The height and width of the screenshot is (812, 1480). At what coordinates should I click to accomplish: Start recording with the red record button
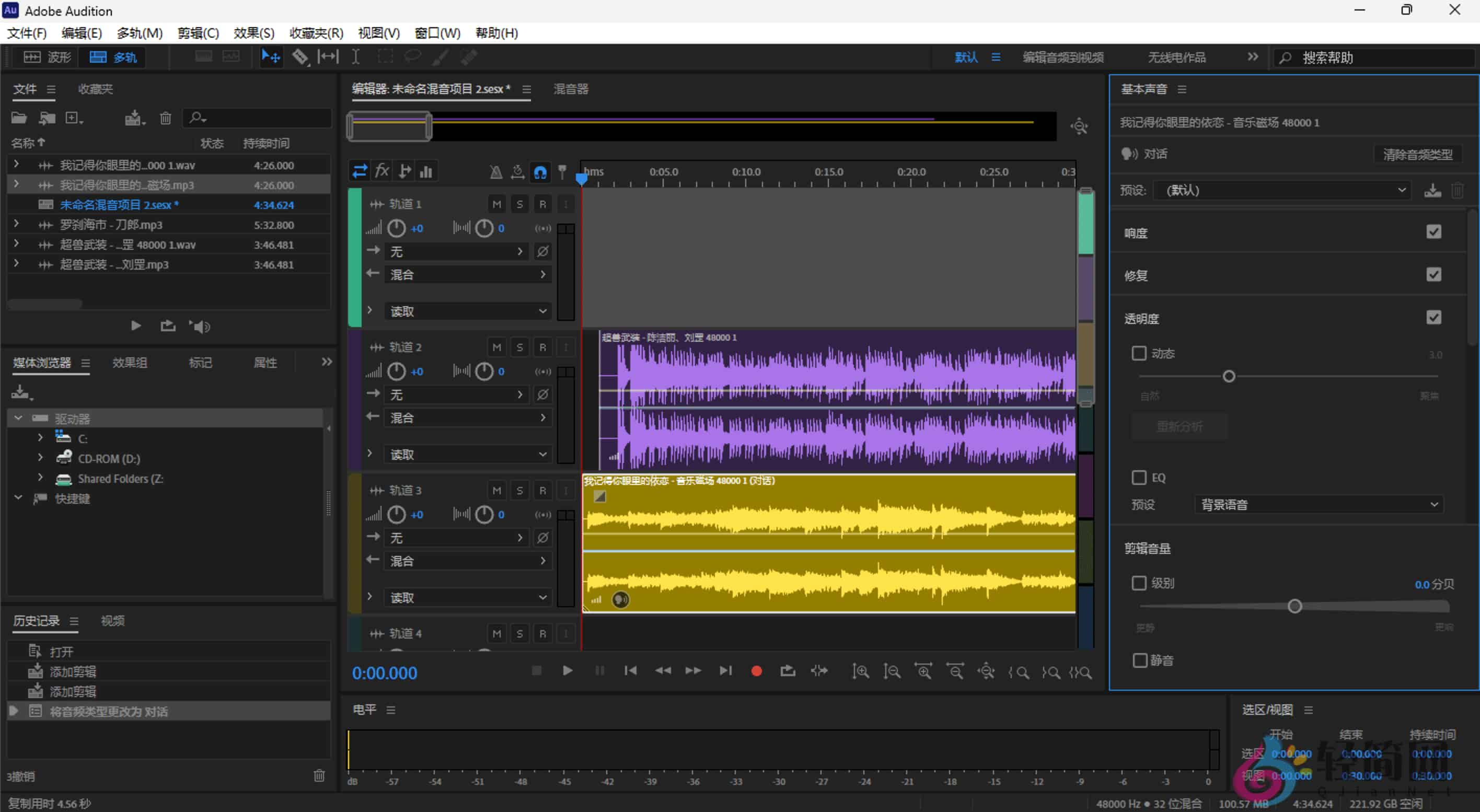click(756, 671)
